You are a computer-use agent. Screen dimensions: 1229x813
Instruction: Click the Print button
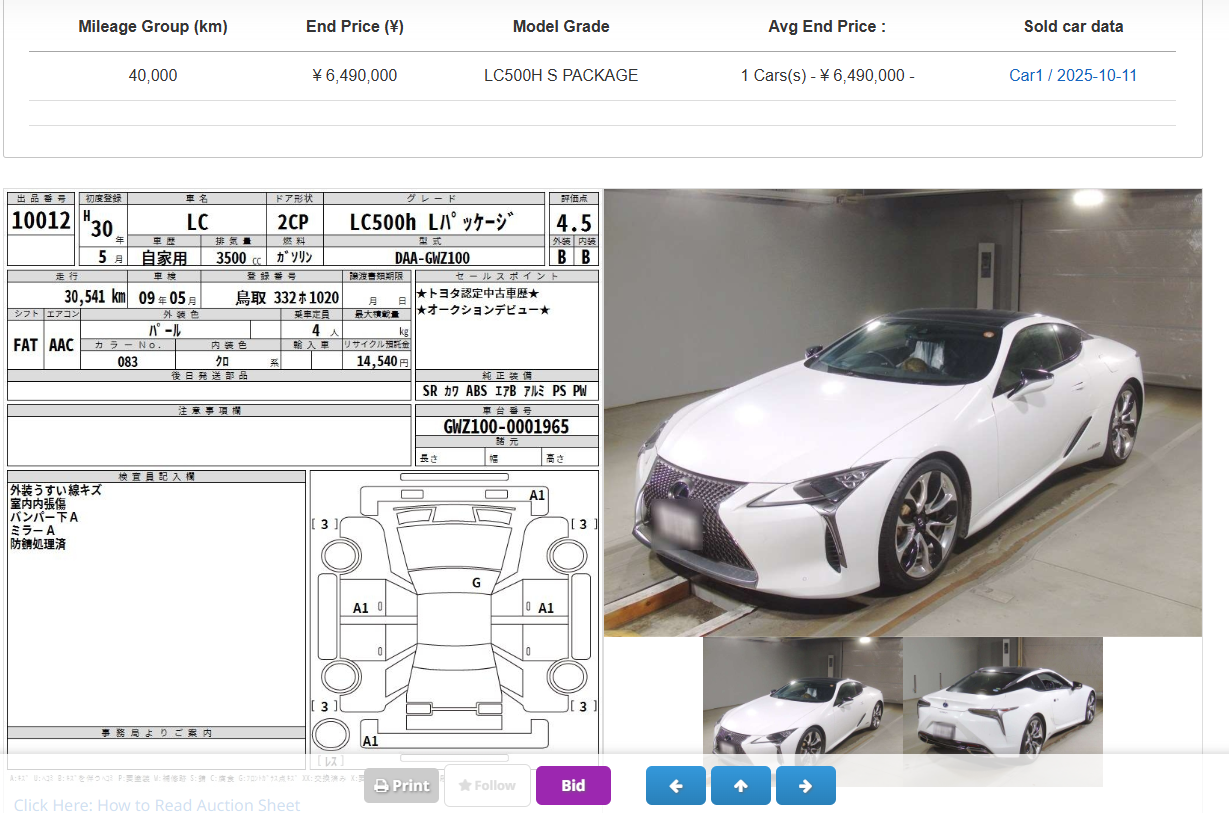point(401,785)
